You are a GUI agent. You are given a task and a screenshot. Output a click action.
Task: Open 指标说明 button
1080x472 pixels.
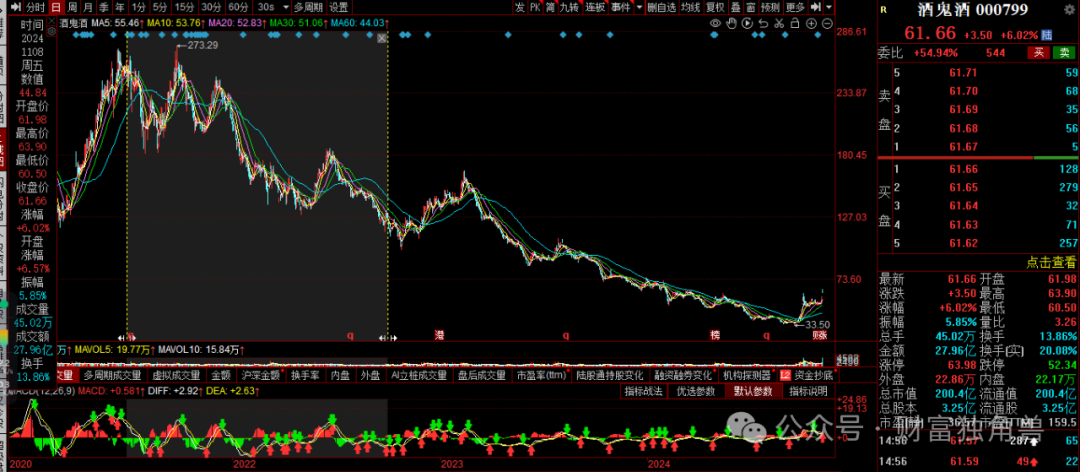pos(807,391)
